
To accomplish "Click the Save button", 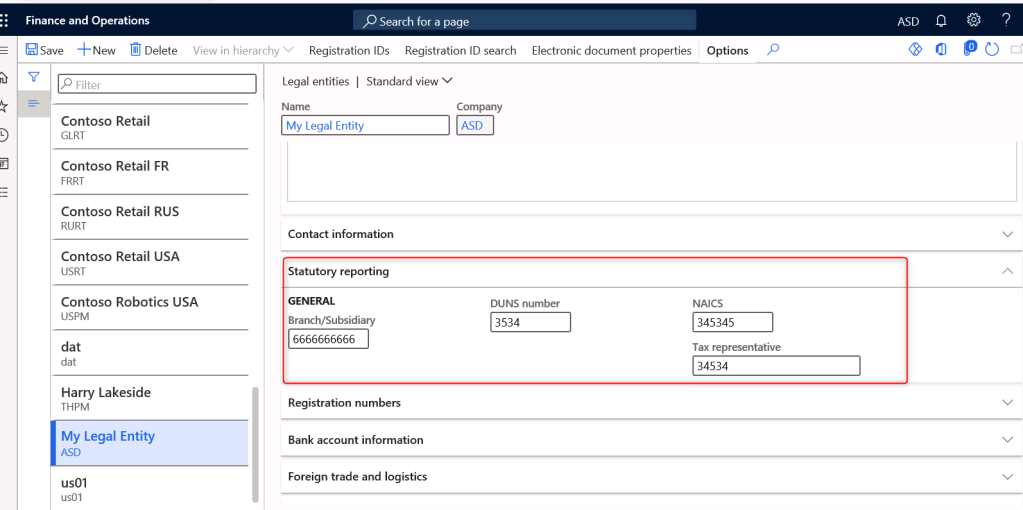I will (44, 50).
